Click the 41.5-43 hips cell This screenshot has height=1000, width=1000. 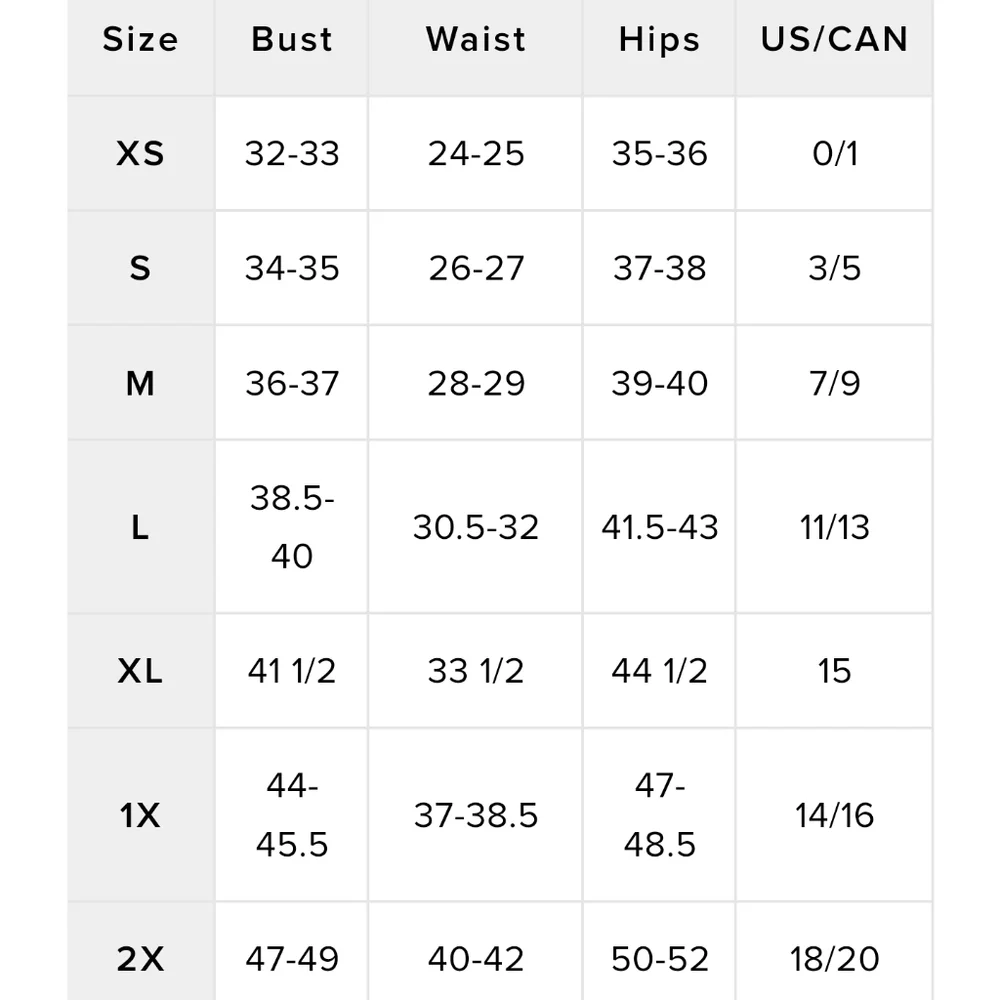point(659,527)
